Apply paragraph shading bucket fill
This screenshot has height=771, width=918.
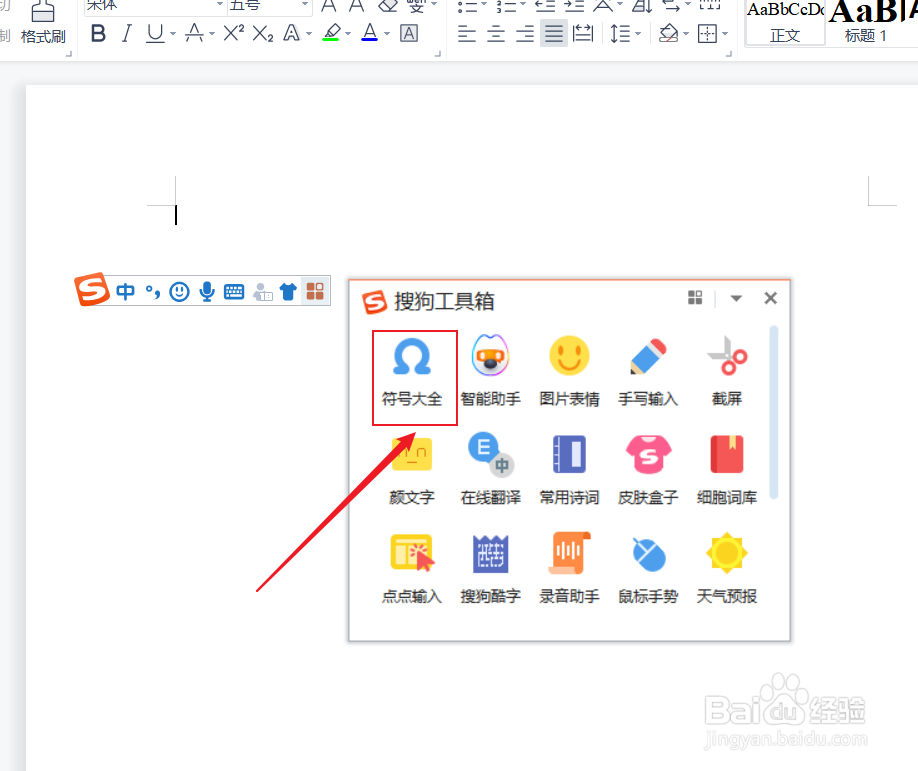click(669, 34)
